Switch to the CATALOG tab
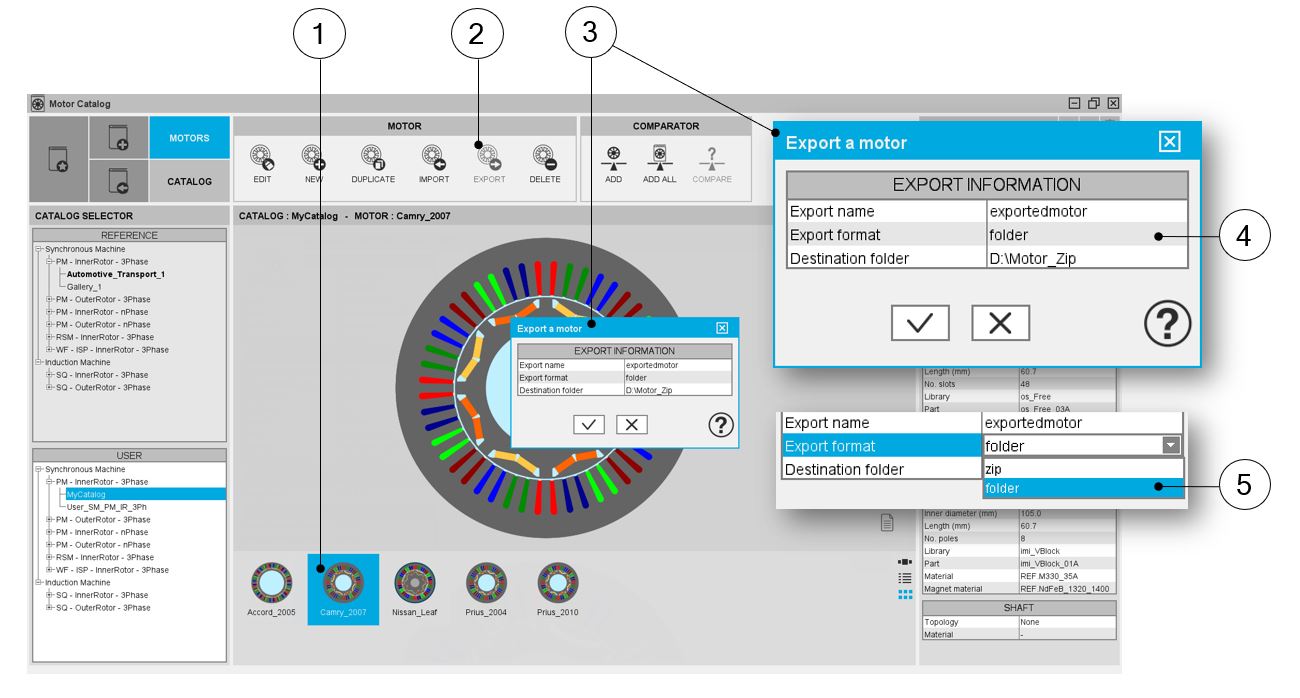 189,182
